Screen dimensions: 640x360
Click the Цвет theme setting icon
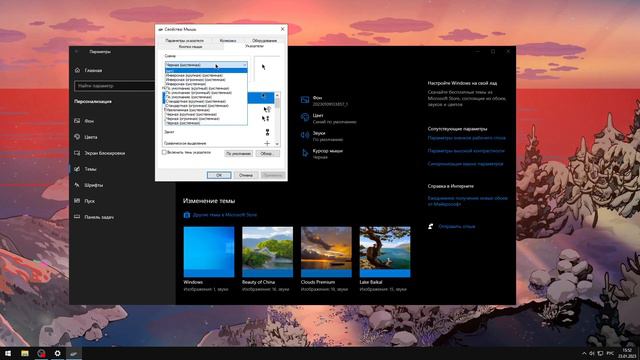304,118
